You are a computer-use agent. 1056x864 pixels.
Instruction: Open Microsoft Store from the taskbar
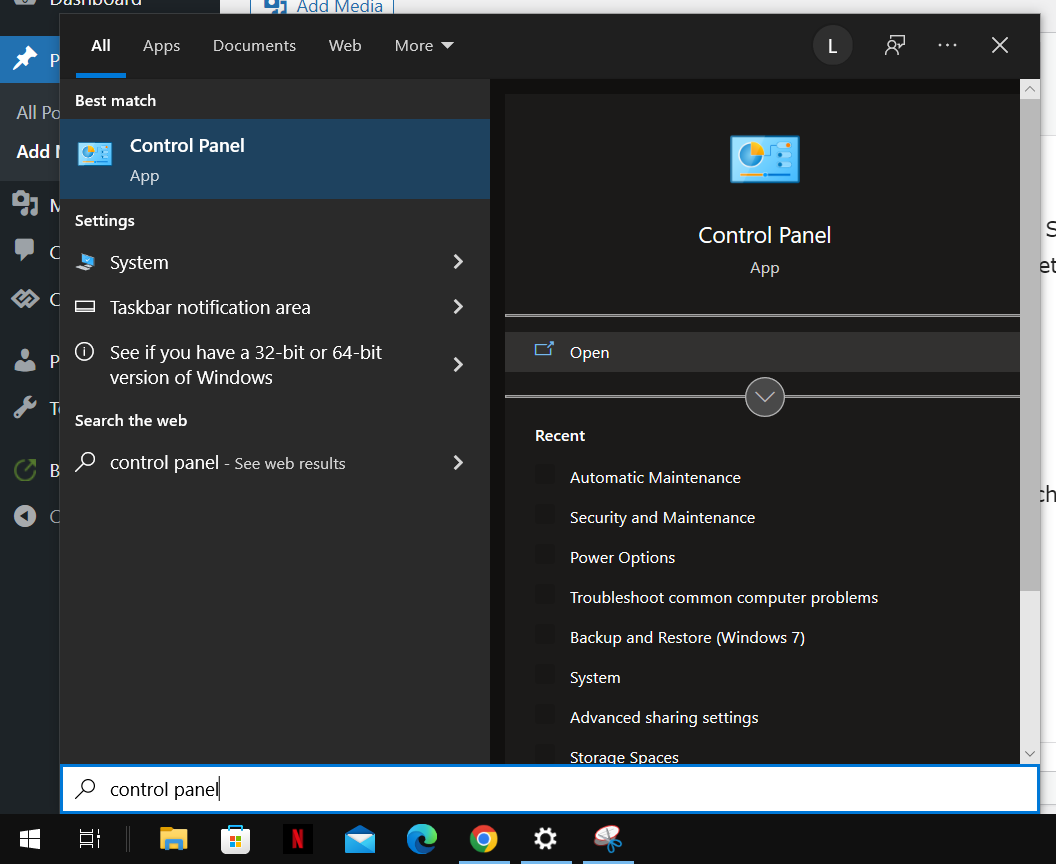point(235,839)
